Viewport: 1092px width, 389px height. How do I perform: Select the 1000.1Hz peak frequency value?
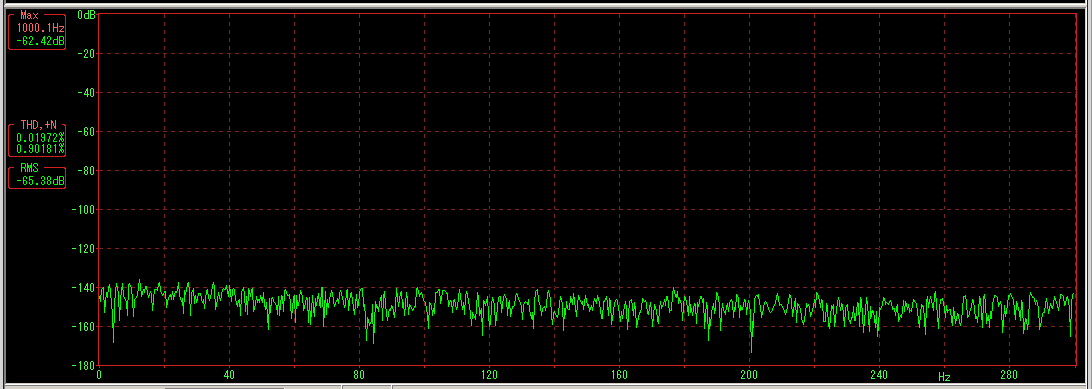(x=38, y=28)
